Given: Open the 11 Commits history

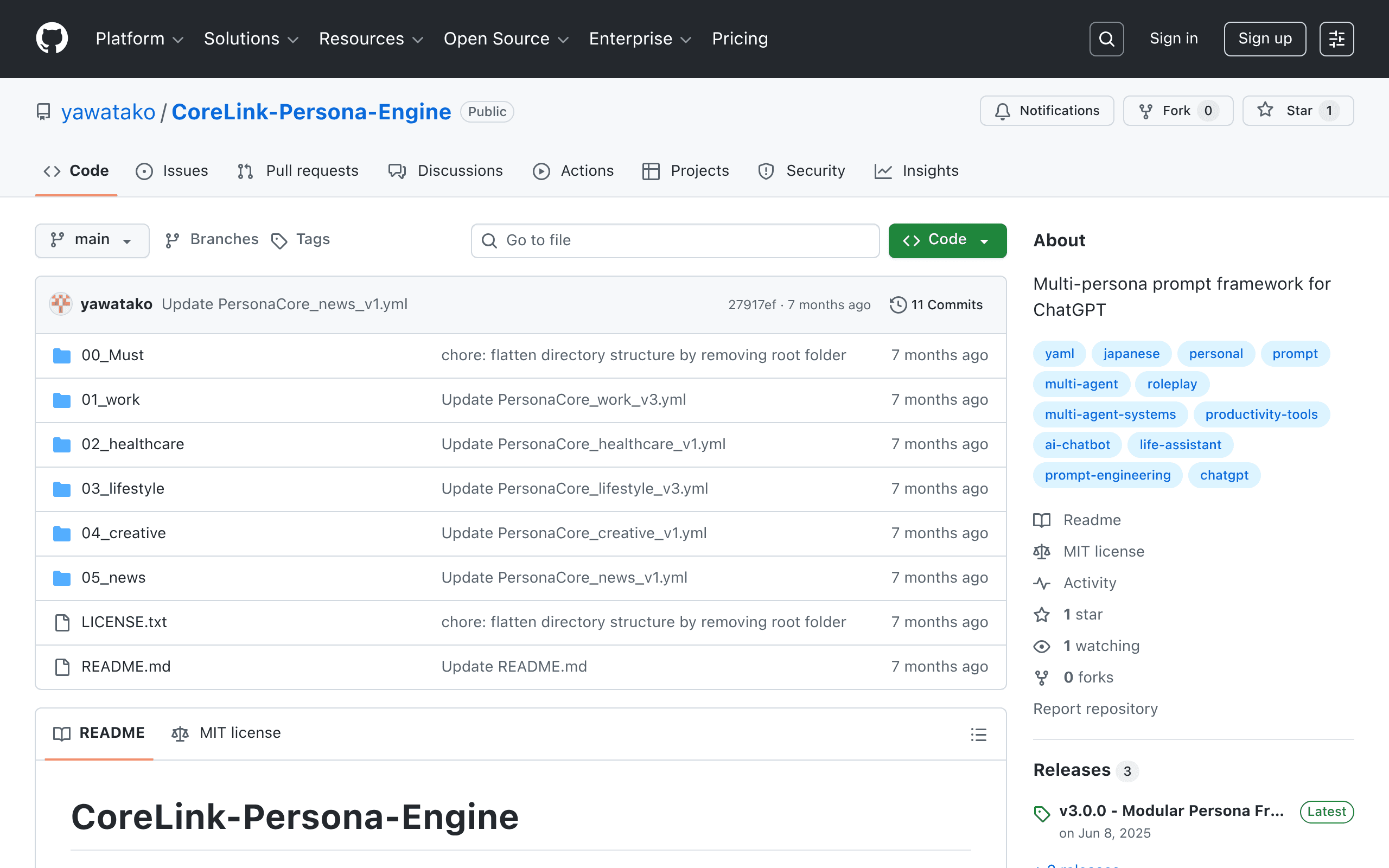Looking at the screenshot, I should pos(936,305).
